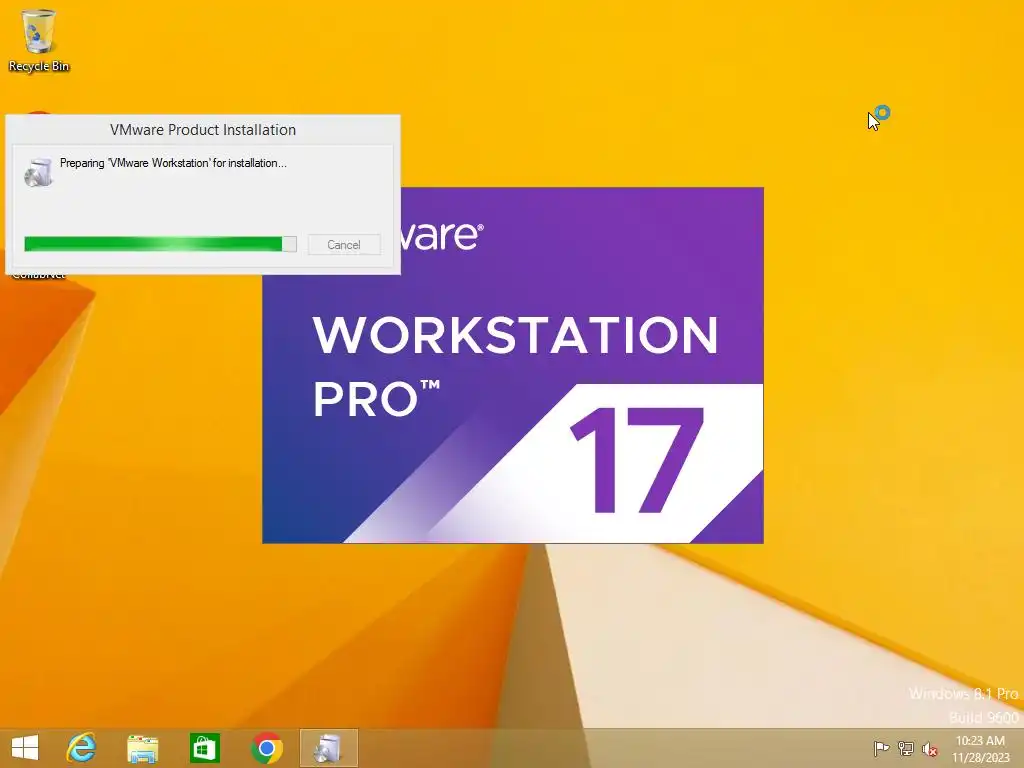This screenshot has height=768, width=1024.
Task: Open the Windows Start button
Action: [25, 748]
